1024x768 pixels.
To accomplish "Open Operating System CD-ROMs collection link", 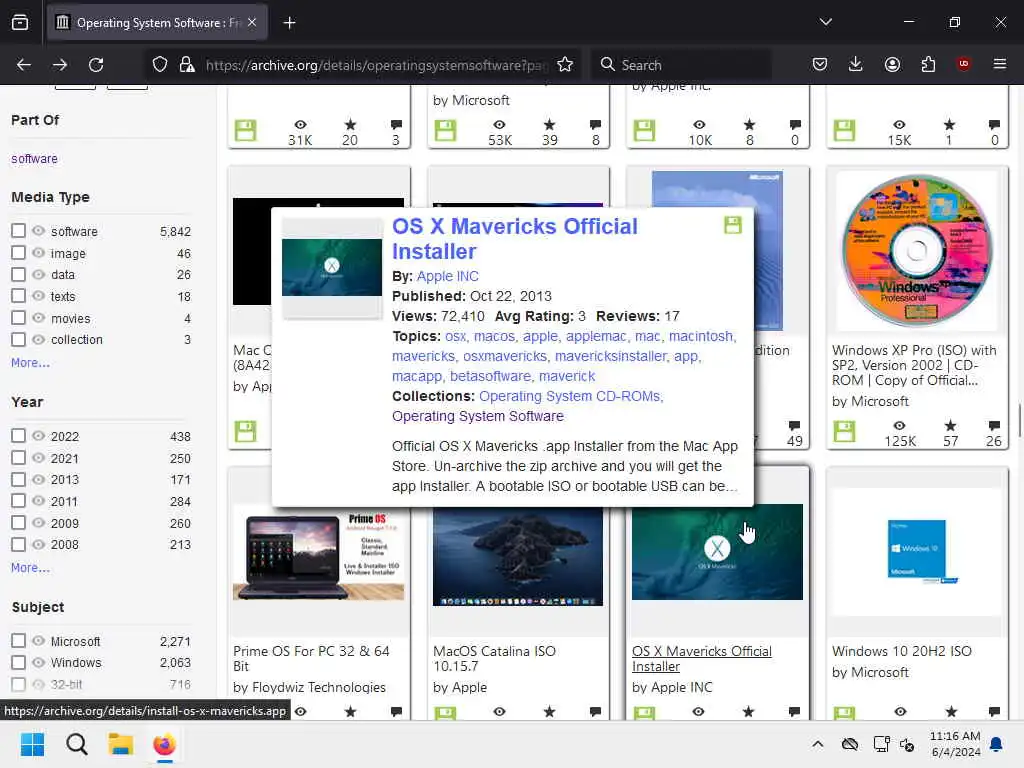I will 570,396.
